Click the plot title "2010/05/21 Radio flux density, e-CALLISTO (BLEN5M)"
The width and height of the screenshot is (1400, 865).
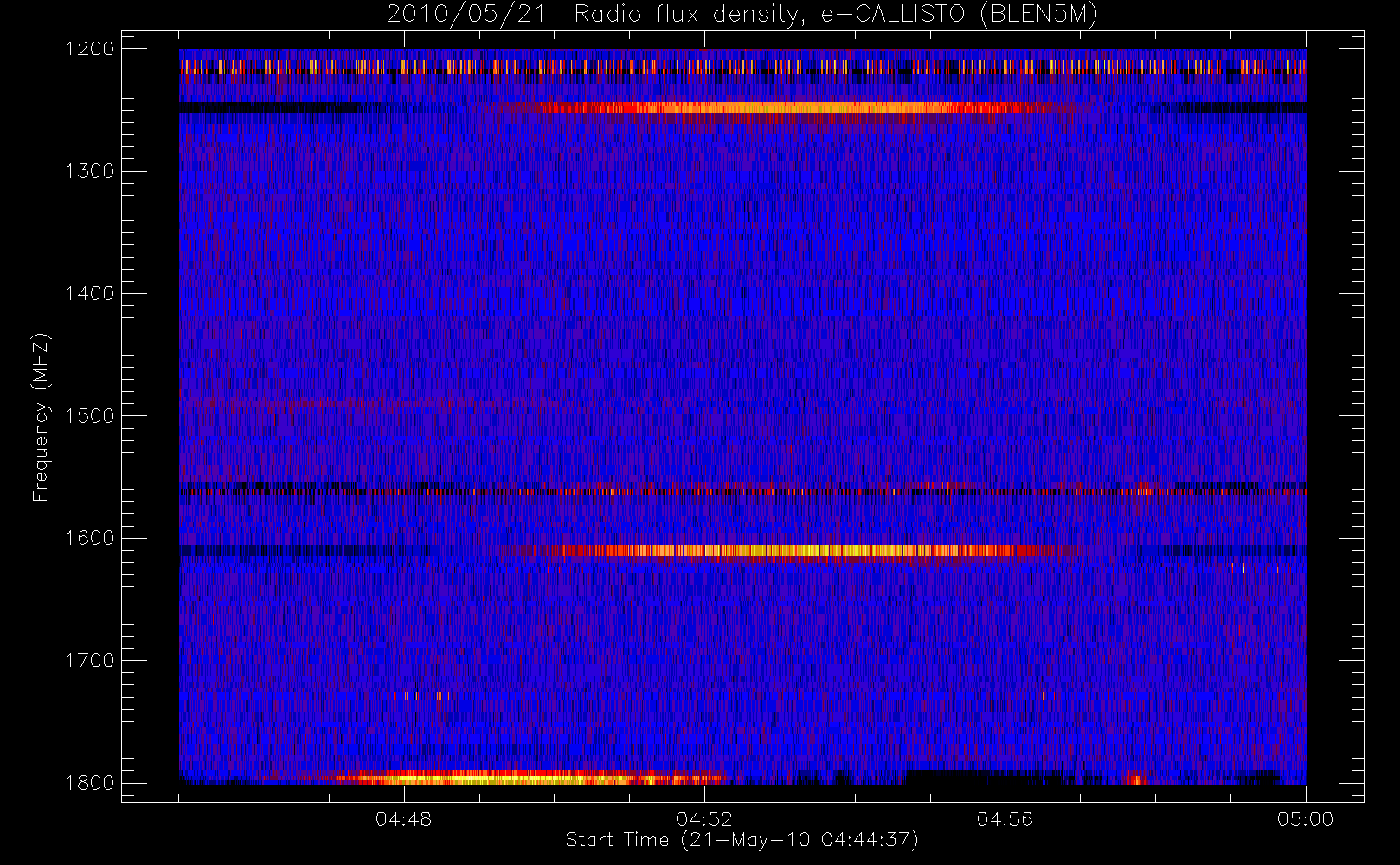pos(742,14)
